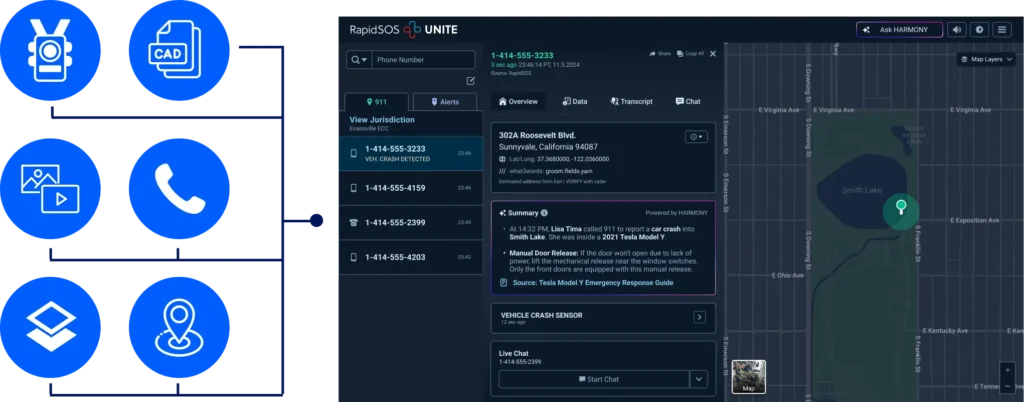Open the Chat tab
This screenshot has height=402, width=1024.
point(688,101)
